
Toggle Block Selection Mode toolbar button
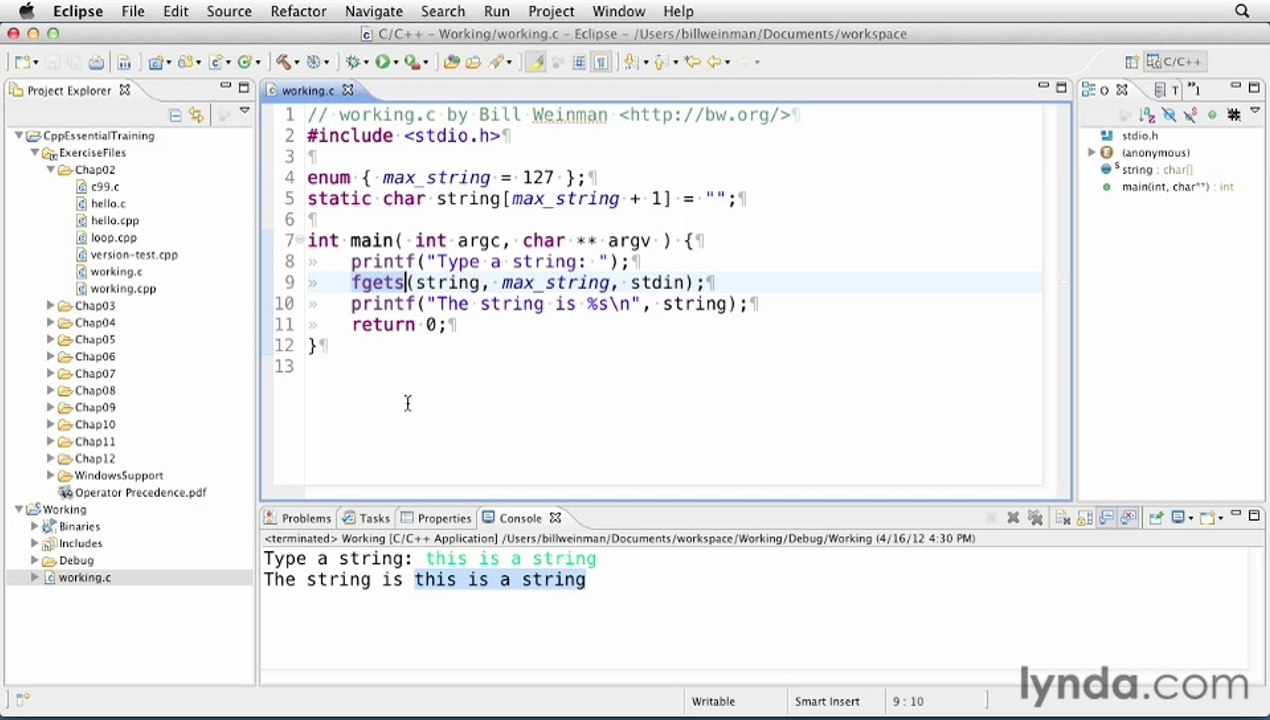coord(579,62)
